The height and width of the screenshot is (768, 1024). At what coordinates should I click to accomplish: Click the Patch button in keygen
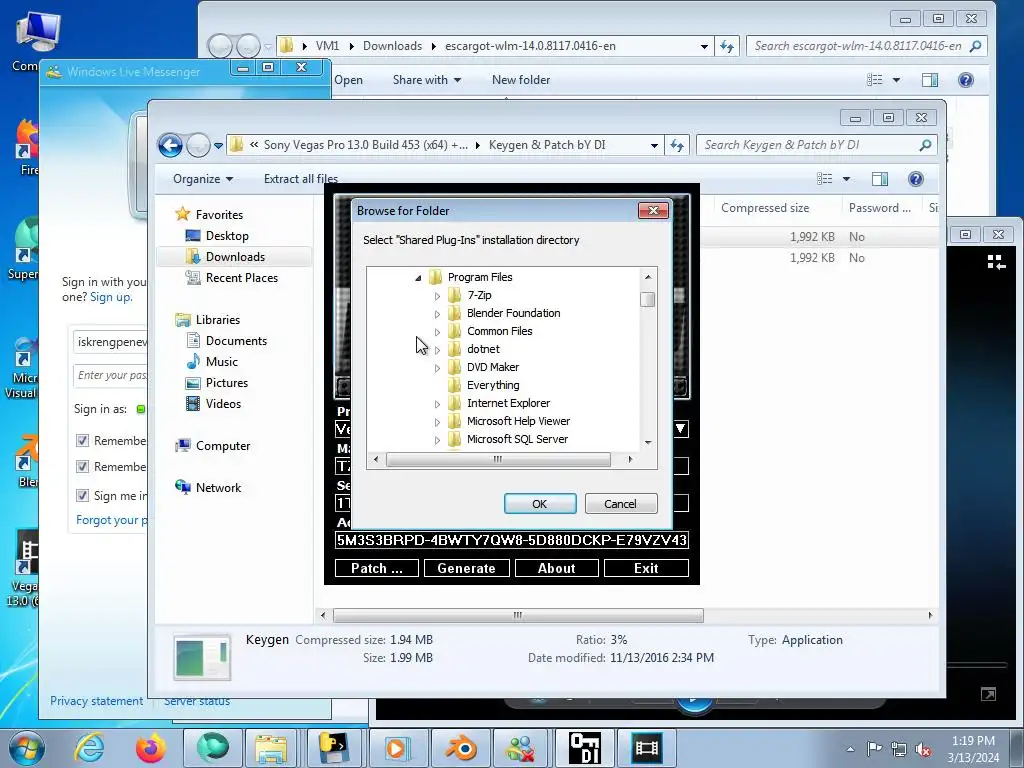(x=377, y=568)
